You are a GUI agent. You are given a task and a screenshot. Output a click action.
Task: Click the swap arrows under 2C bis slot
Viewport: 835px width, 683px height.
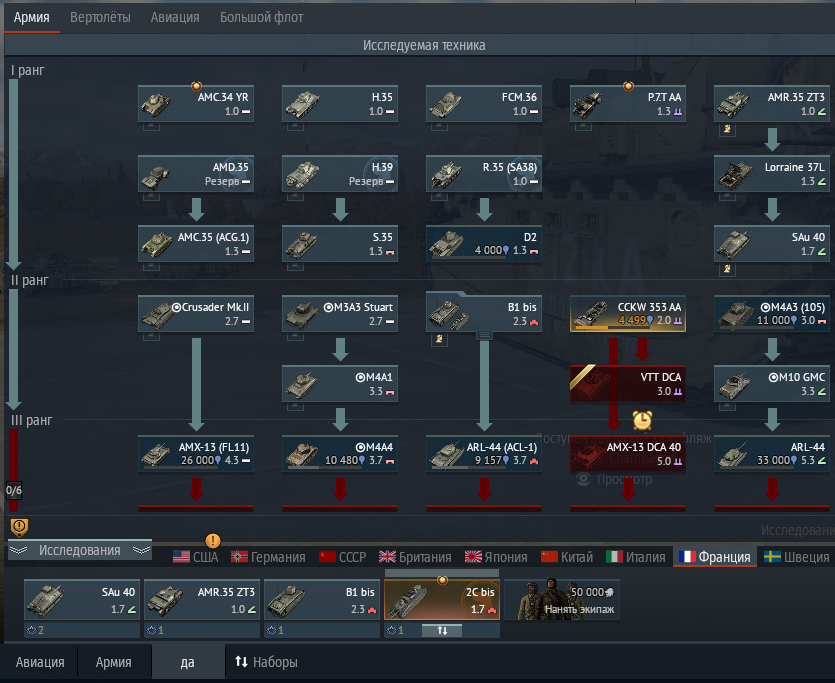coord(442,630)
